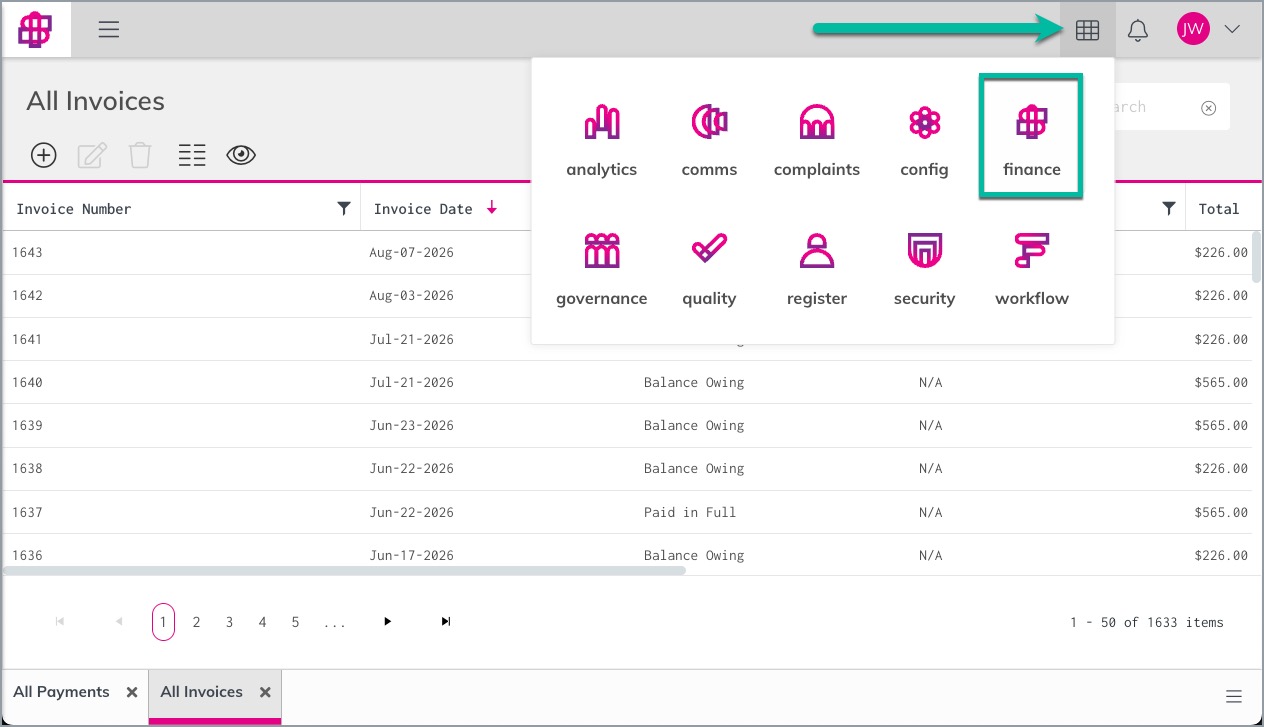Go to the next page
Viewport: 1264px width, 727px height.
[x=388, y=622]
